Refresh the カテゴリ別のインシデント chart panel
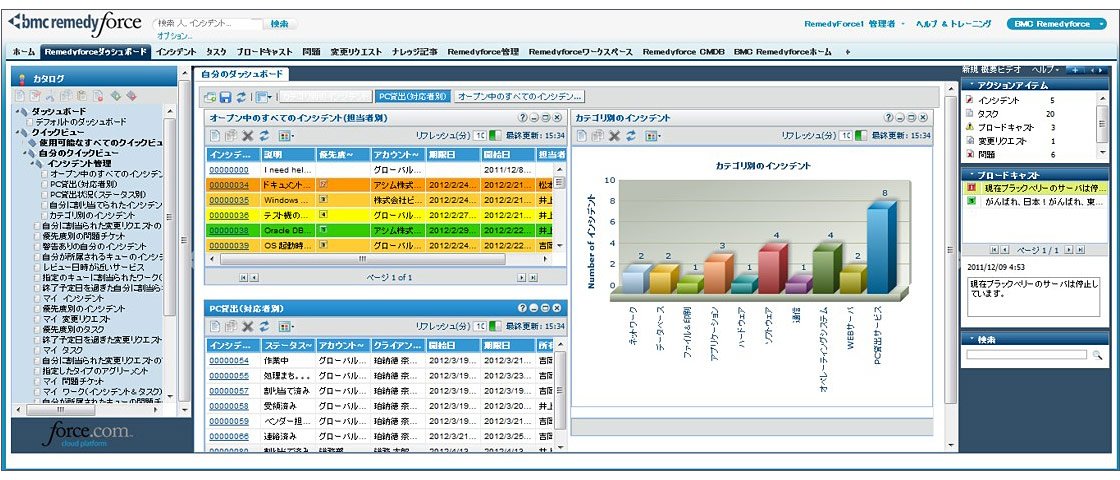 pos(630,136)
